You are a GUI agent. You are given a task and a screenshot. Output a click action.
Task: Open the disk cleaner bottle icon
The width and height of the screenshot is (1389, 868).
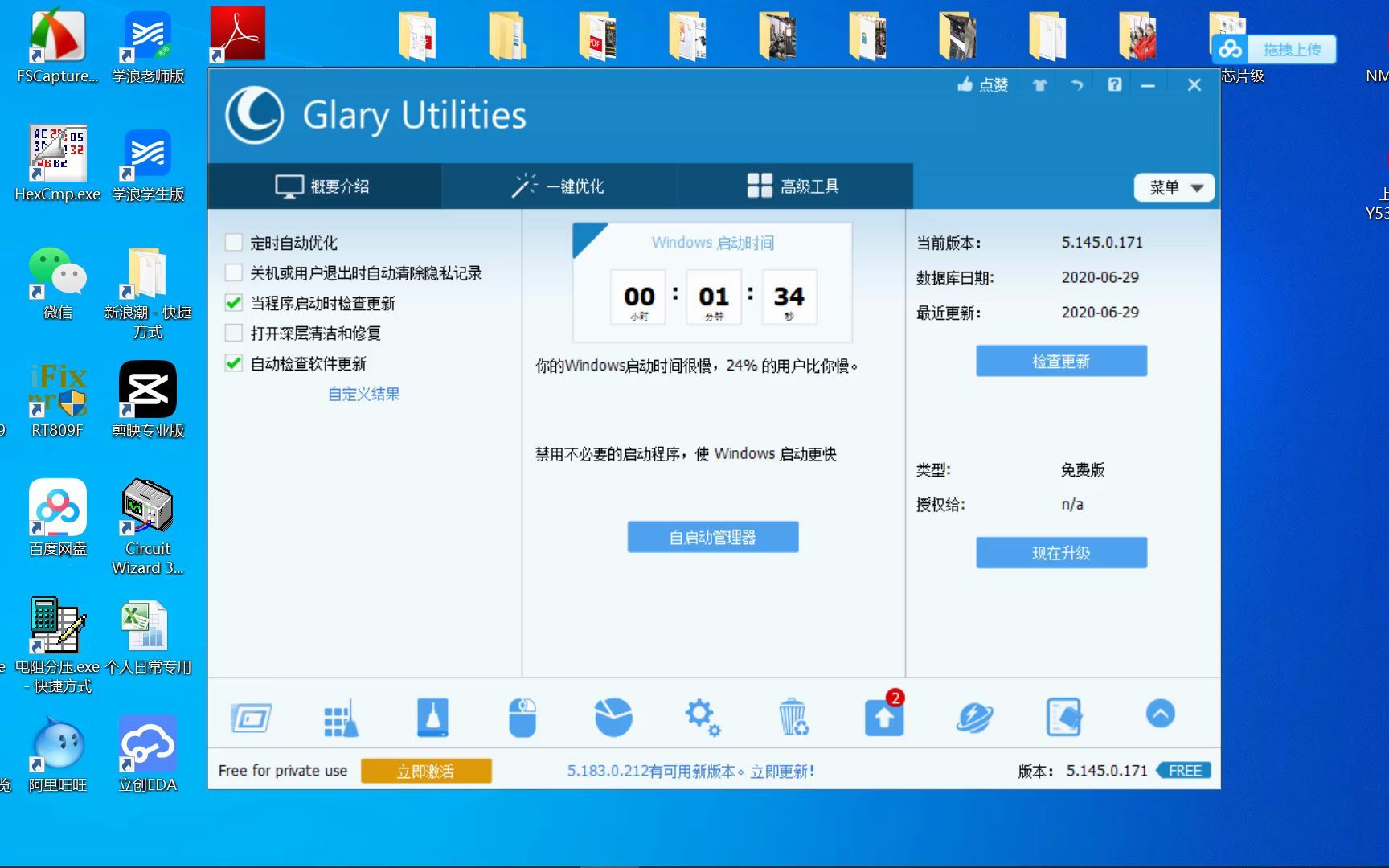coord(432,717)
